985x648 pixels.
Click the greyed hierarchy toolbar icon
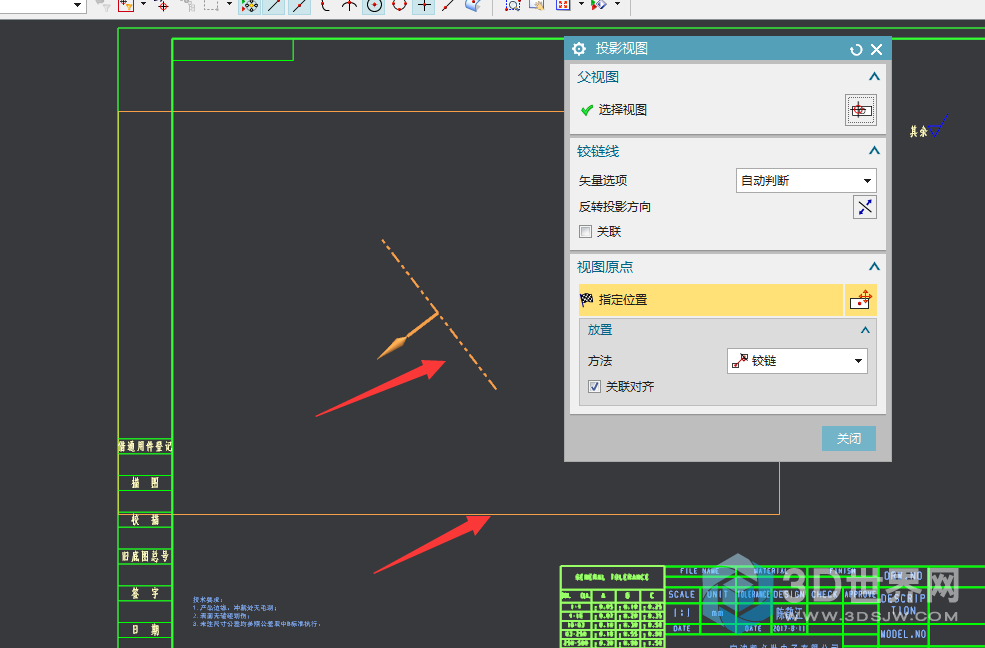click(187, 6)
